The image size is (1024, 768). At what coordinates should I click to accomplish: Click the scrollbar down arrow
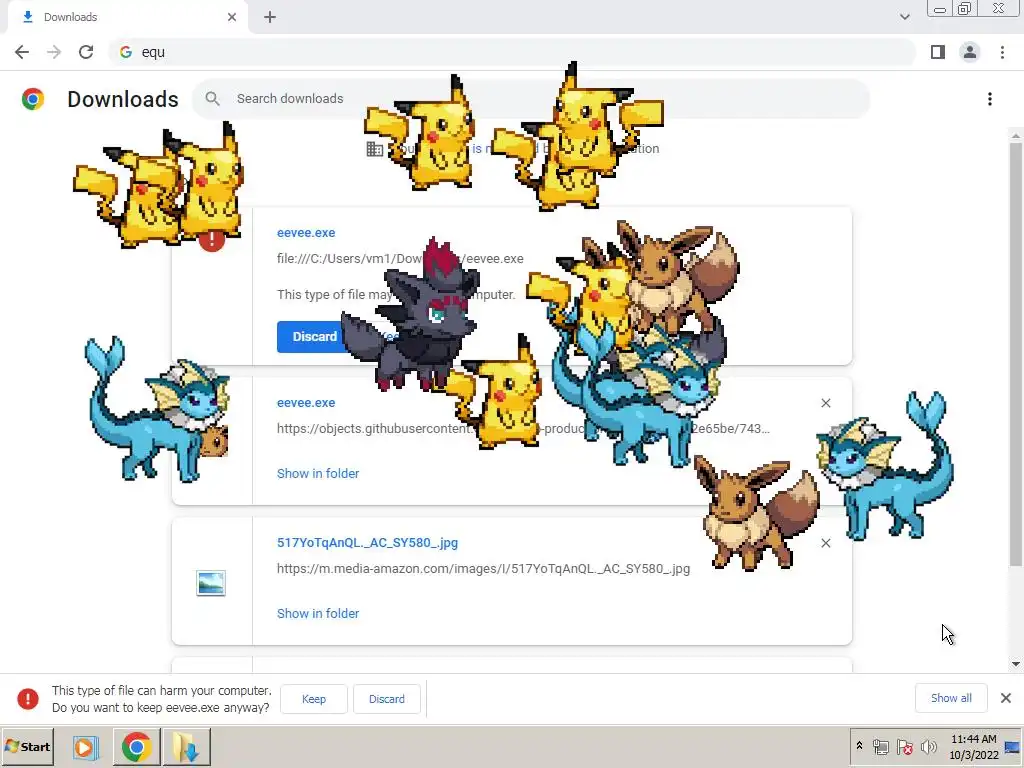[1016, 664]
